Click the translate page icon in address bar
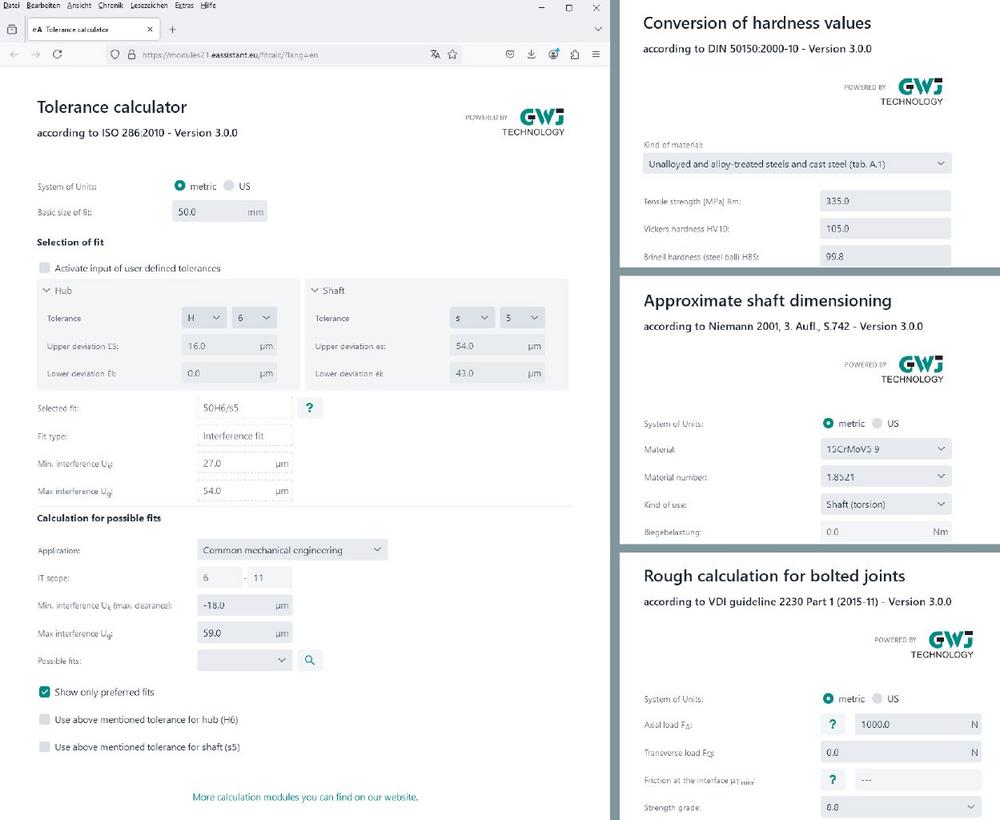The width and height of the screenshot is (1000, 820). click(x=435, y=54)
